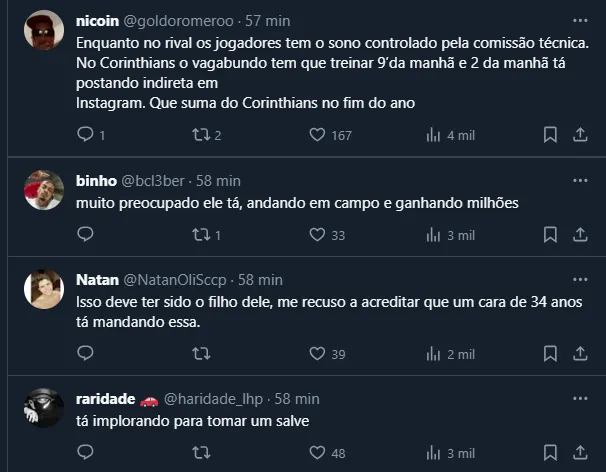Open more options for binho's tweet
606x472 pixels.
(x=580, y=180)
